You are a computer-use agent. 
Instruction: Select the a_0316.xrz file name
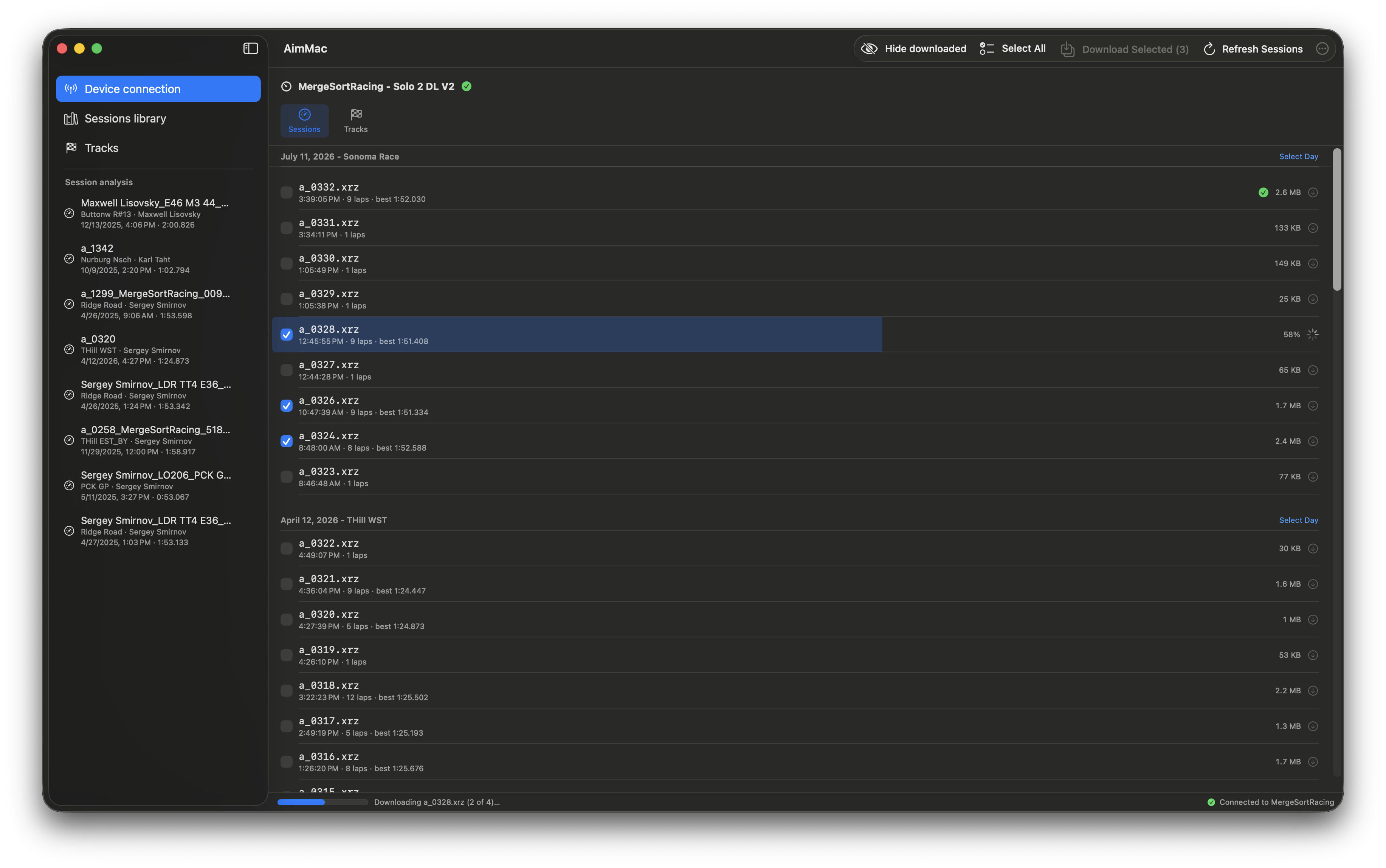point(329,756)
